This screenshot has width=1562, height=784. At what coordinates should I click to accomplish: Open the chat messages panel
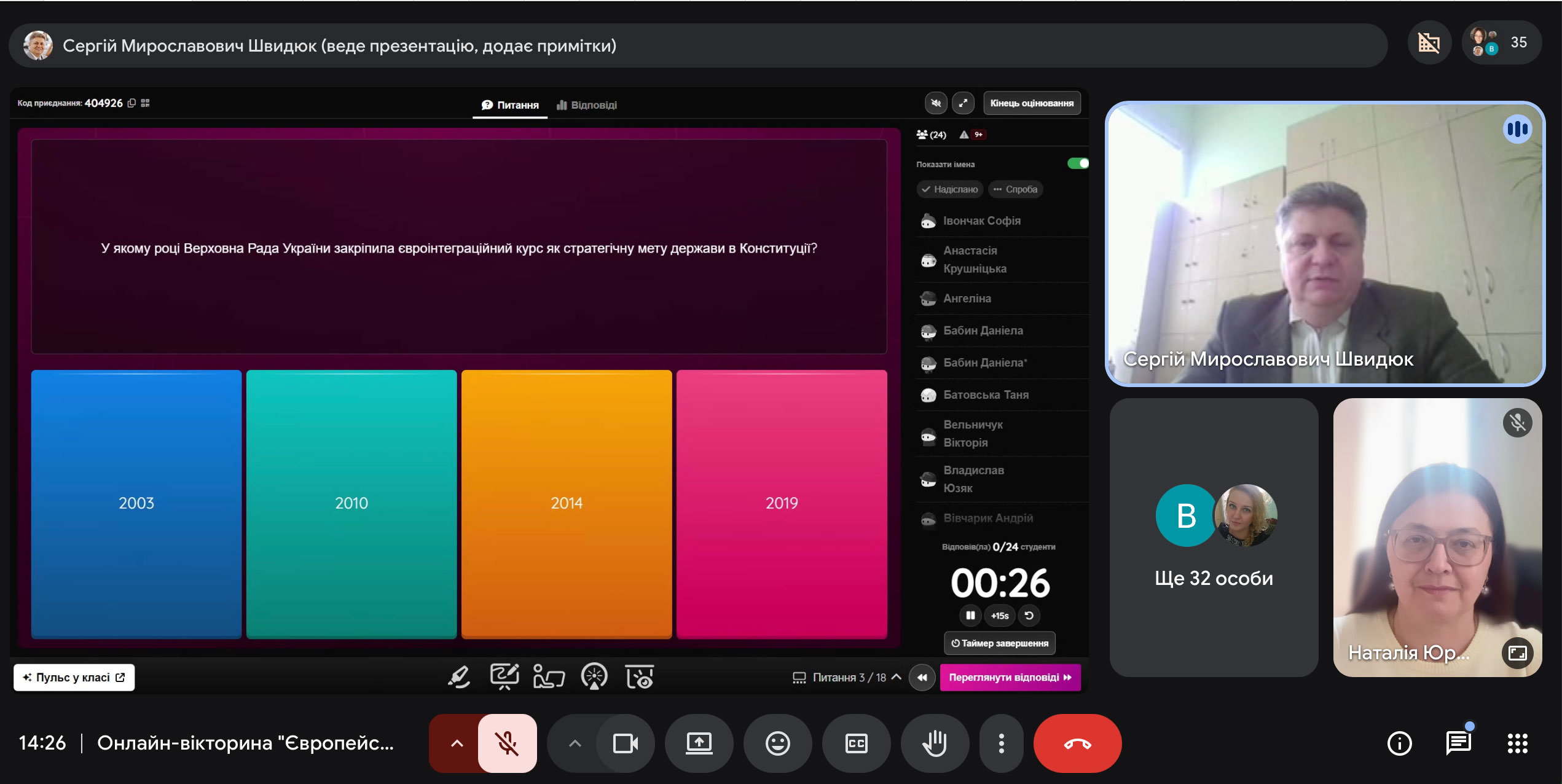(1458, 743)
